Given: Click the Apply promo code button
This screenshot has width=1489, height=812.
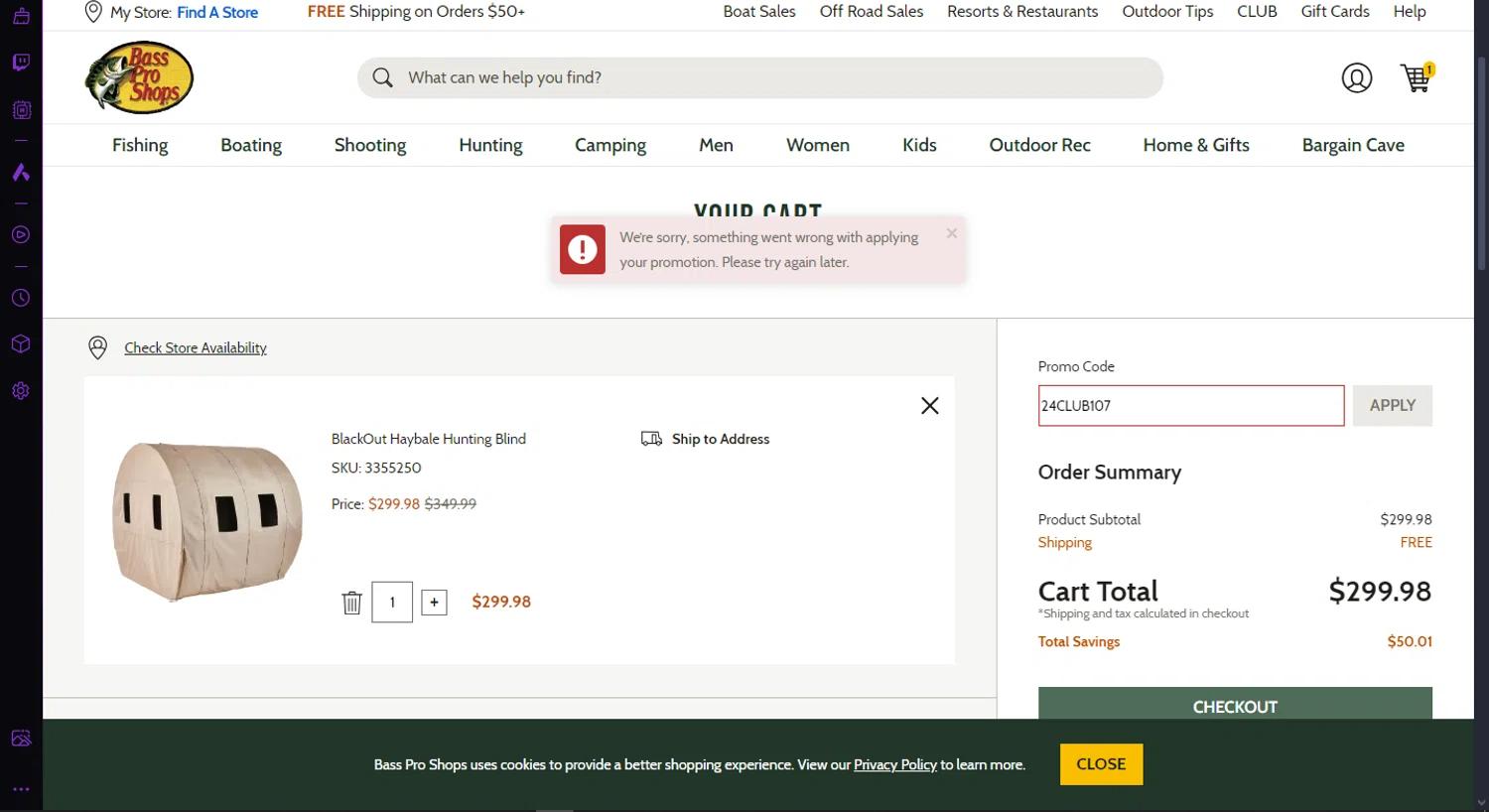Looking at the screenshot, I should click(x=1392, y=405).
